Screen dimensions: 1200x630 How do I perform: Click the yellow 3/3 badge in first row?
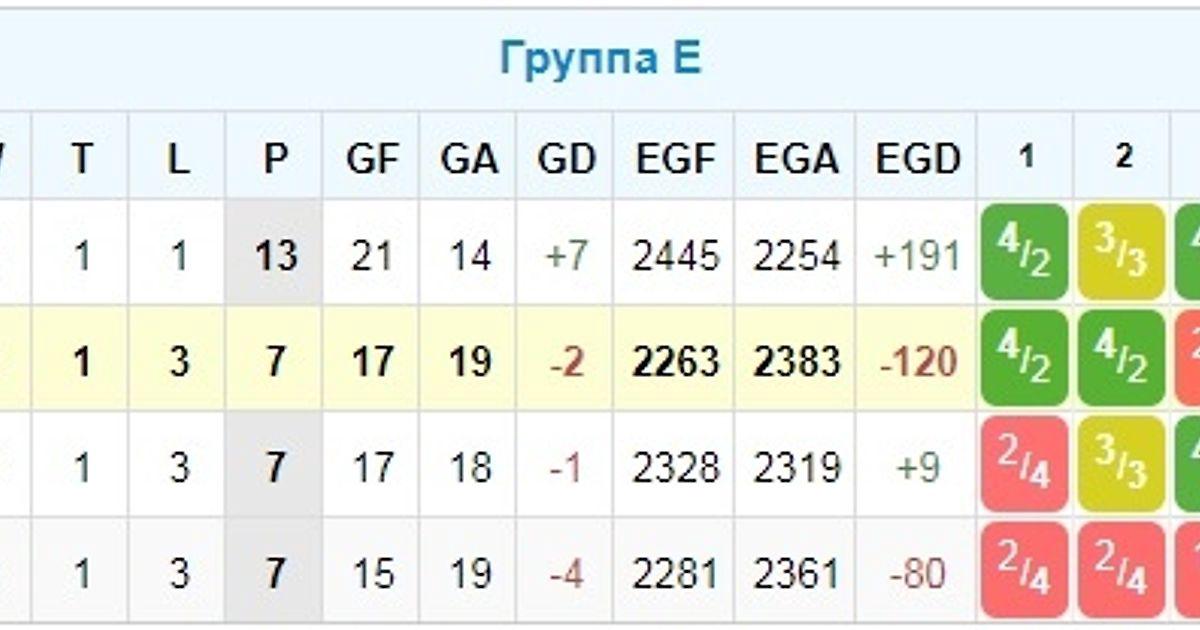coord(1122,252)
